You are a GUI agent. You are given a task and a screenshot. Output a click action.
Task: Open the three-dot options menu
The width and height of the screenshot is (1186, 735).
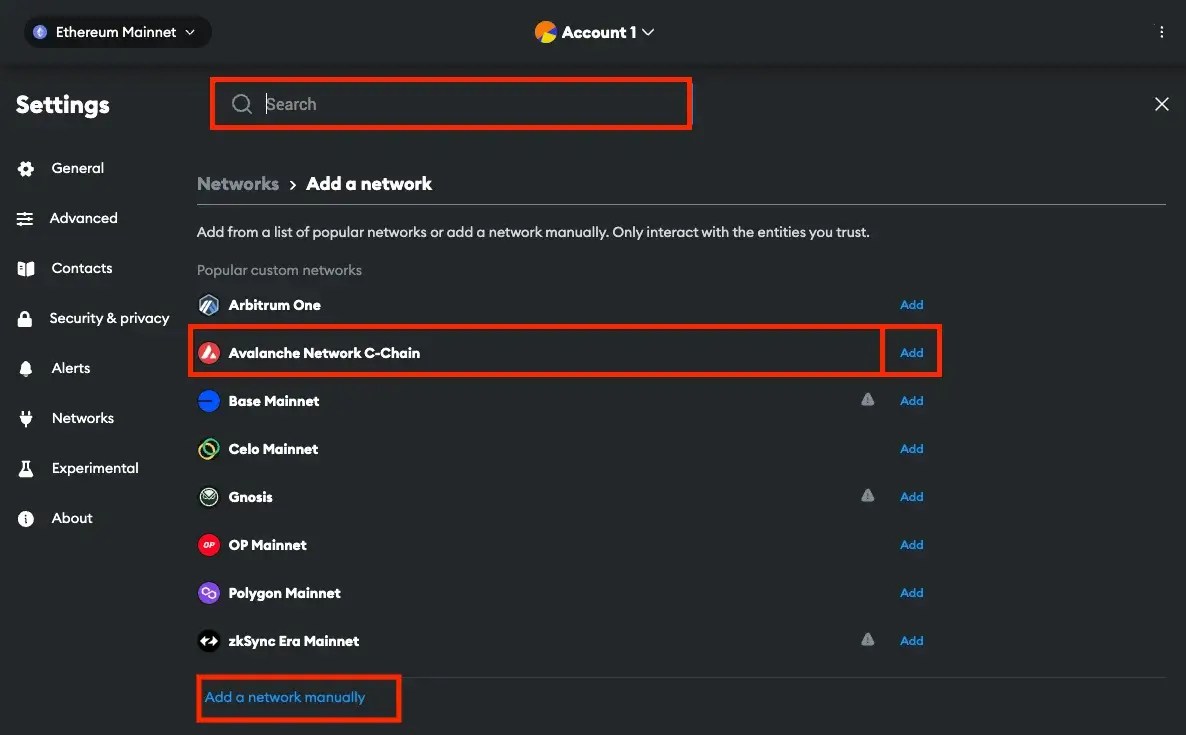point(1161,31)
